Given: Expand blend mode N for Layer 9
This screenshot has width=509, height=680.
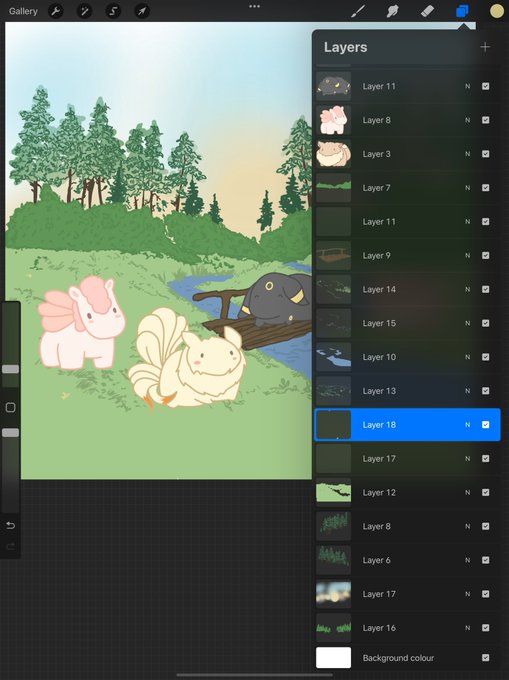Looking at the screenshot, I should click(467, 255).
